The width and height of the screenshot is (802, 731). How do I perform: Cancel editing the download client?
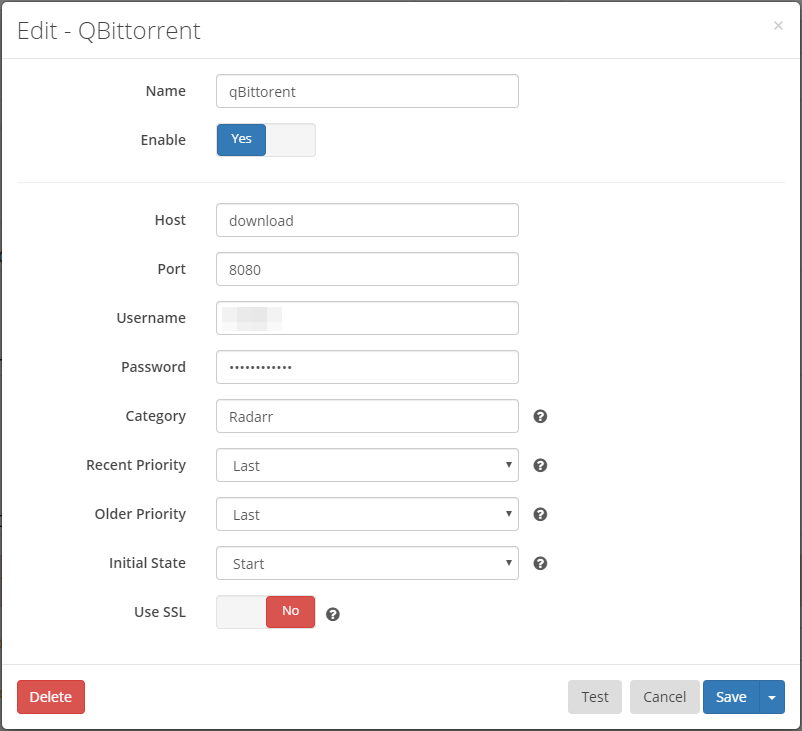click(x=664, y=697)
